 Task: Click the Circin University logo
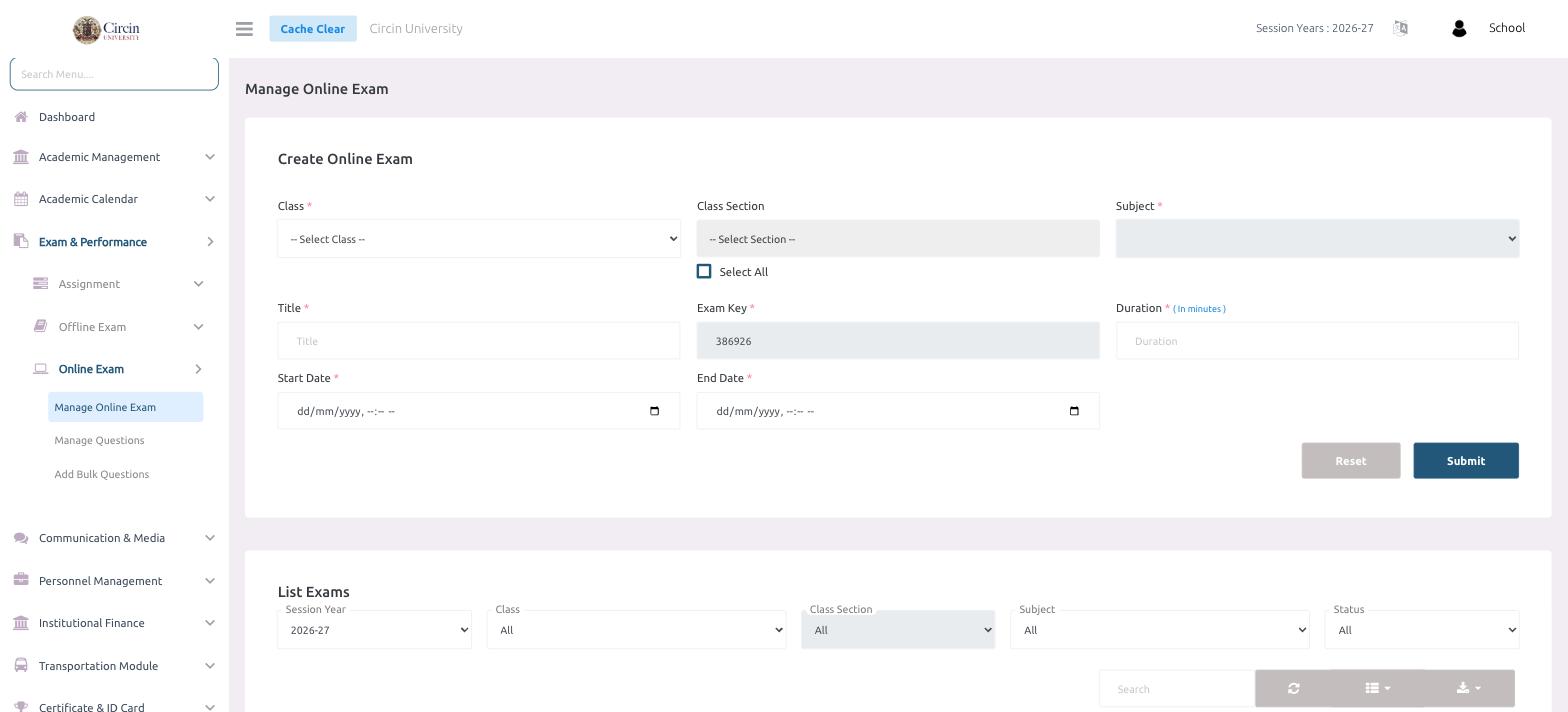coord(106,29)
